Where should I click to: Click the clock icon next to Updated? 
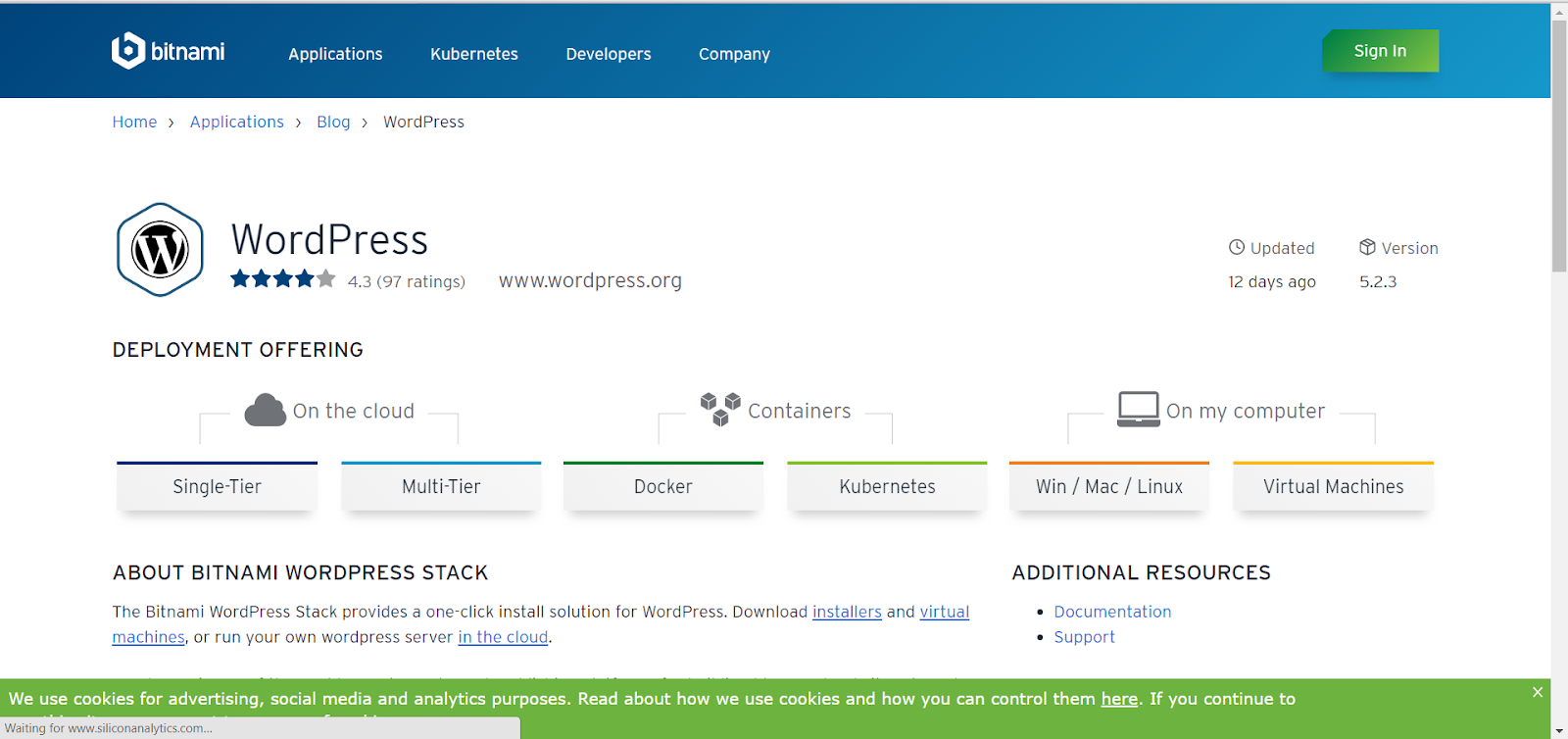1237,247
